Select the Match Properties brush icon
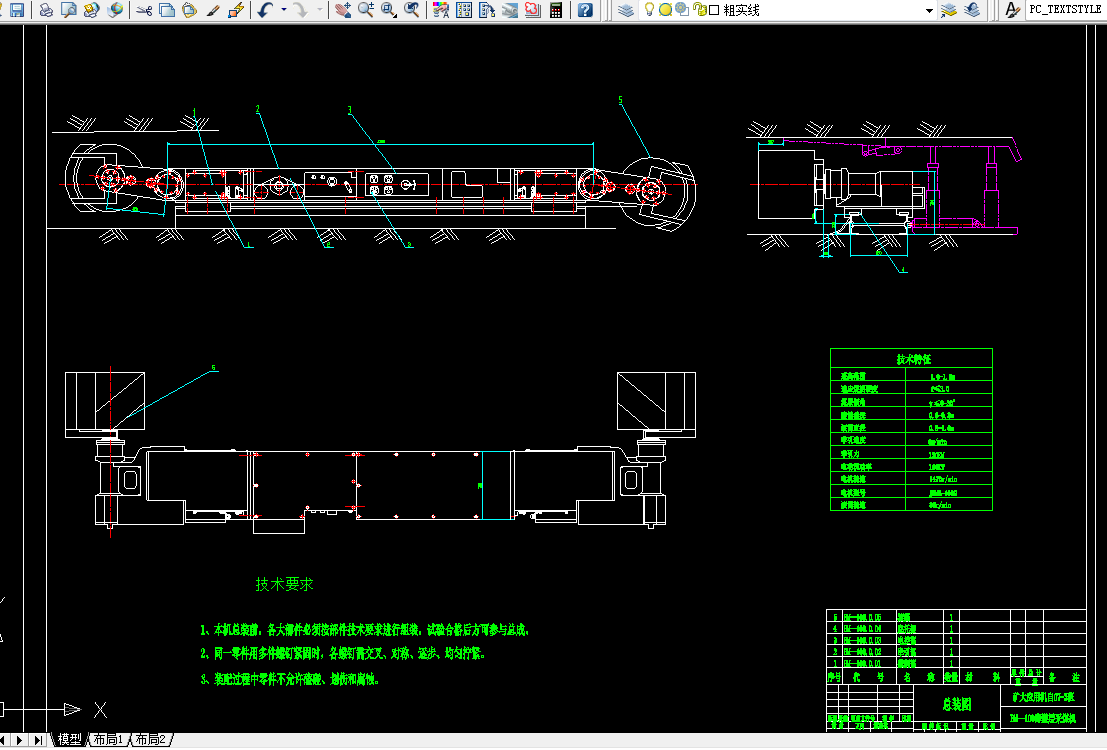1107x750 pixels. pyautogui.click(x=213, y=10)
